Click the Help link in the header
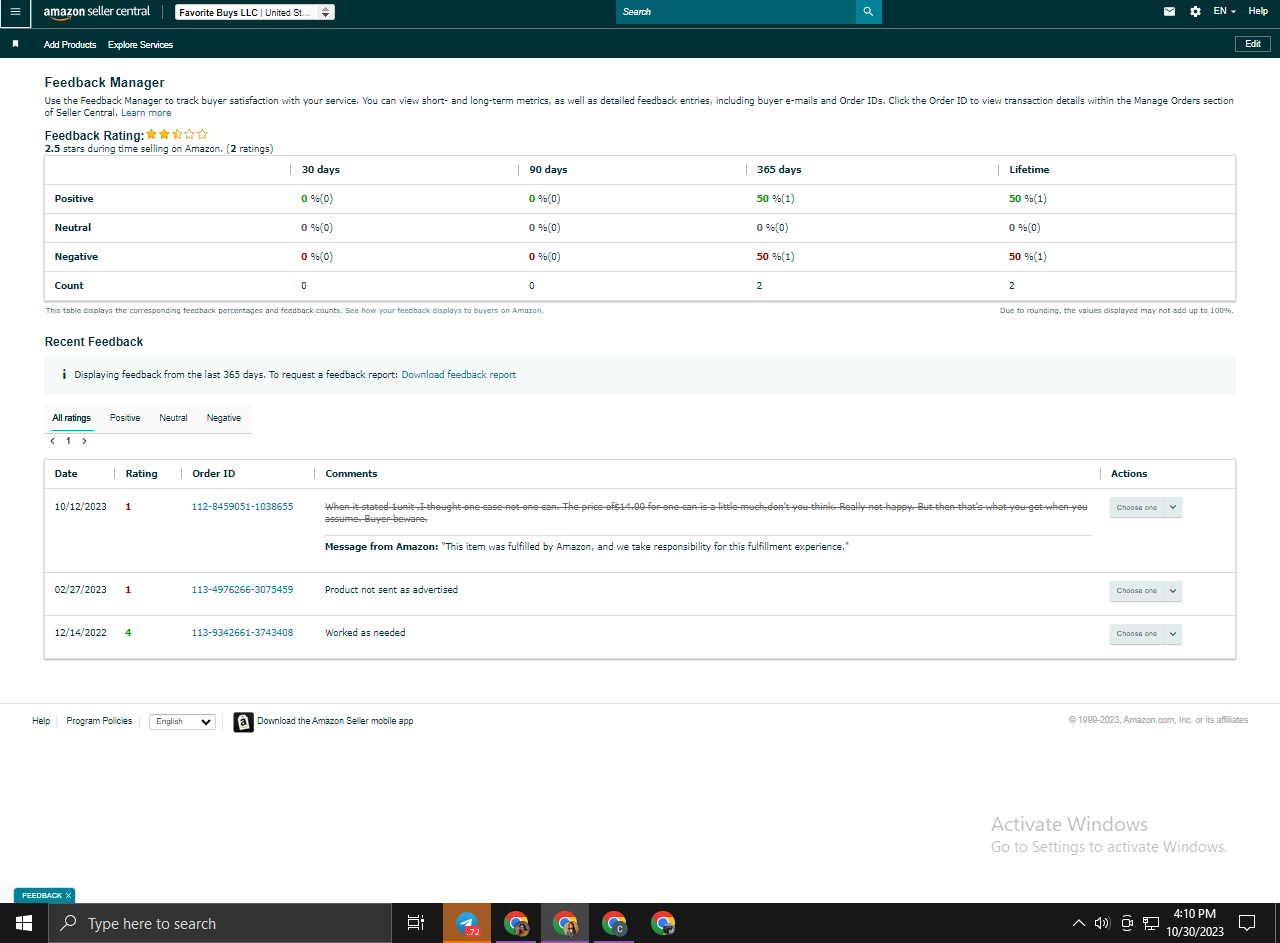Viewport: 1280px width, 943px height. tap(1258, 11)
